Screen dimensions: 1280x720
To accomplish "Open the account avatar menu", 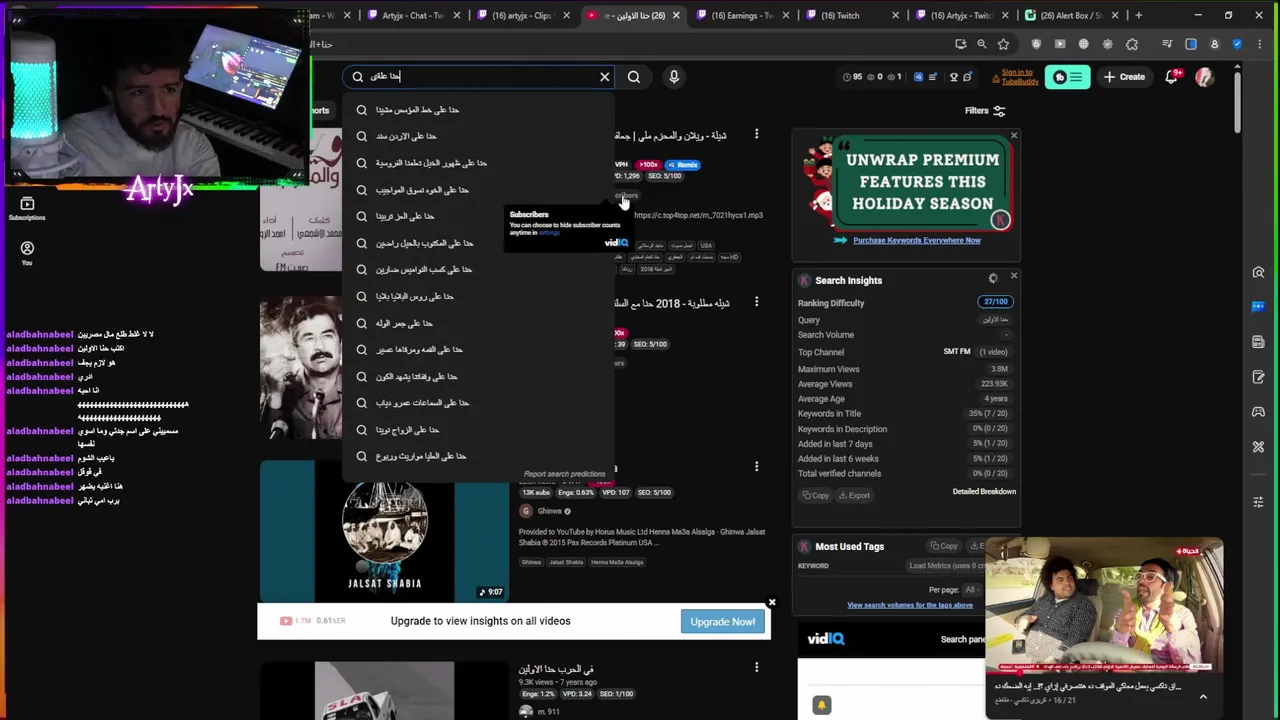I will [x=1205, y=77].
